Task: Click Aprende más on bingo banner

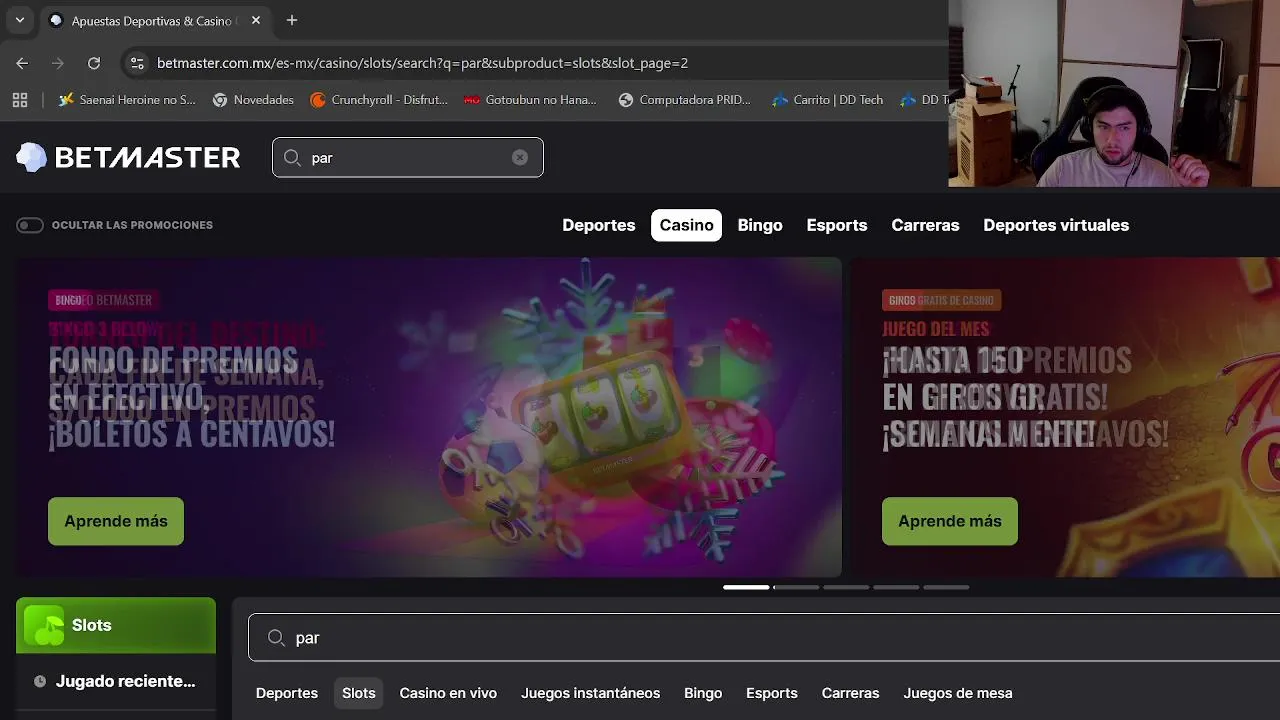Action: tap(116, 521)
